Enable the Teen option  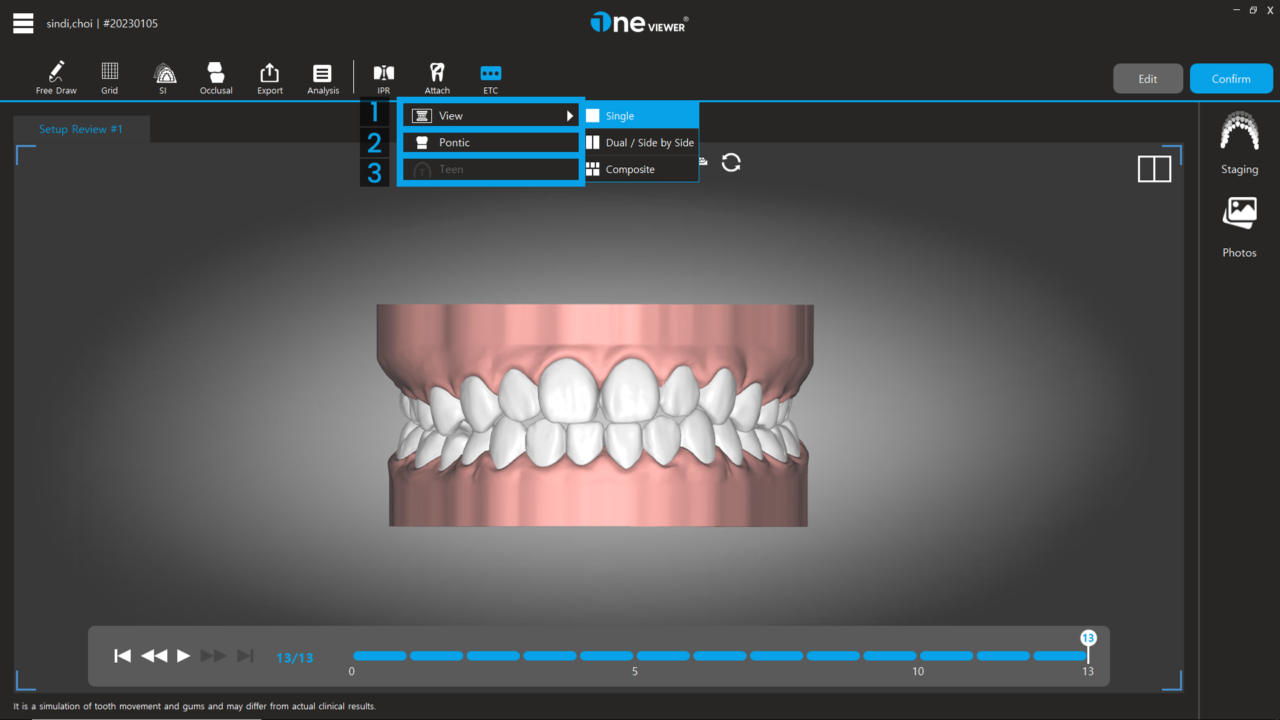[x=490, y=169]
